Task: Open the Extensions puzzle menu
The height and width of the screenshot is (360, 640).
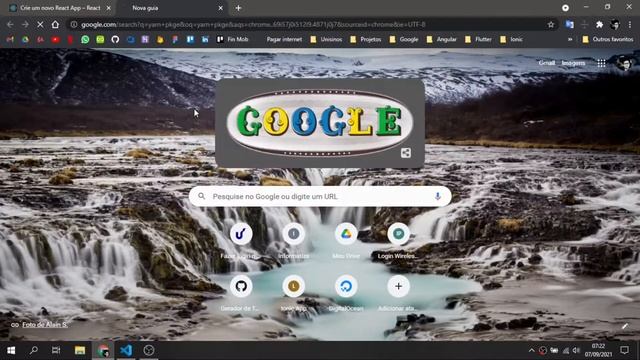Action: pyautogui.click(x=600, y=24)
